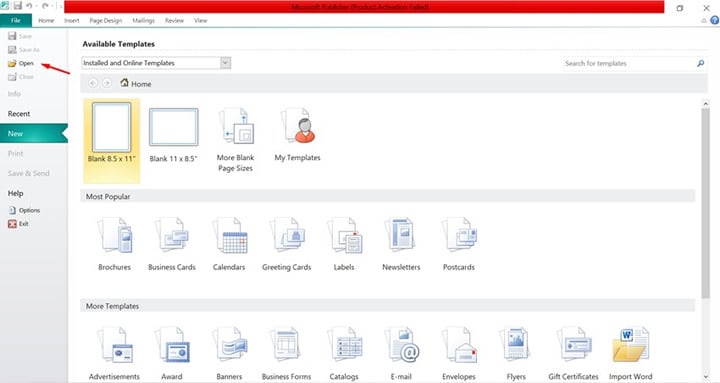Open Options from the backstage sidebar
The width and height of the screenshot is (720, 383).
(x=24, y=210)
